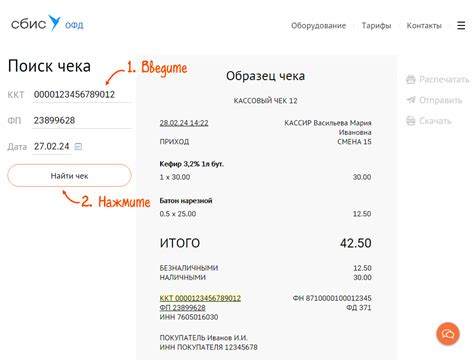This screenshot has height=362, width=474.
Task: Click the ИТОГО total 42.50
Action: (x=356, y=243)
